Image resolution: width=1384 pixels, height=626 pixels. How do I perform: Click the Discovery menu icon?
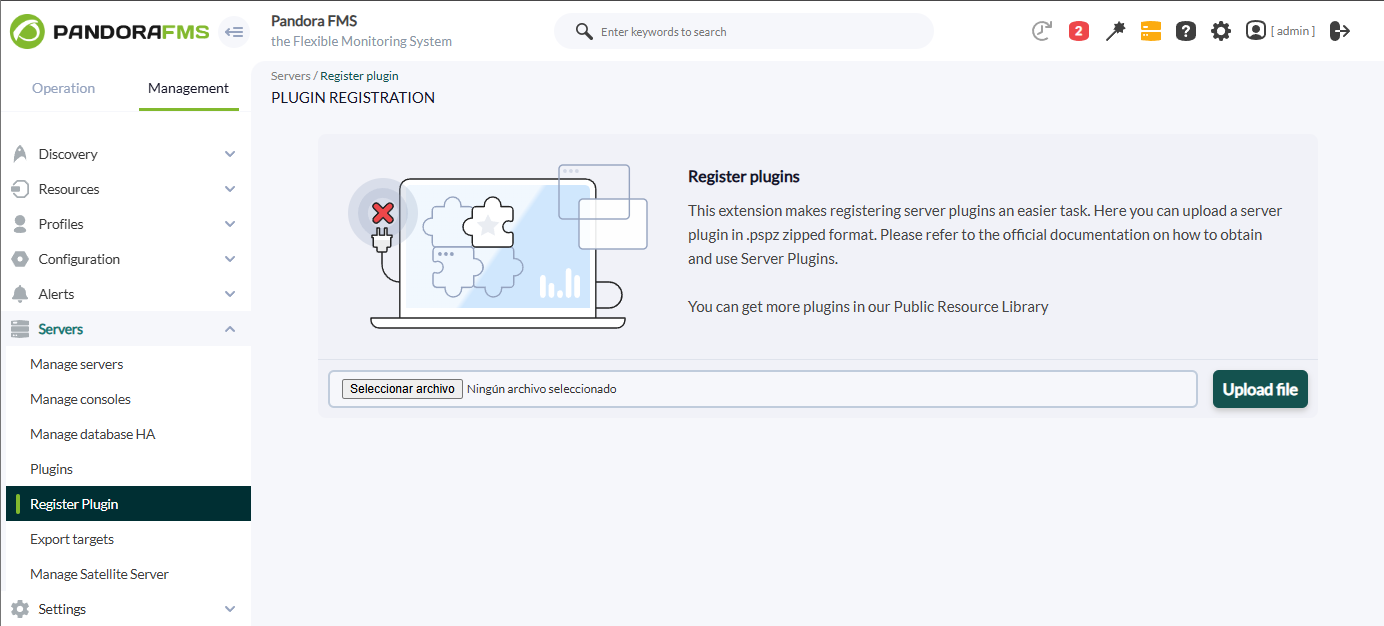20,154
